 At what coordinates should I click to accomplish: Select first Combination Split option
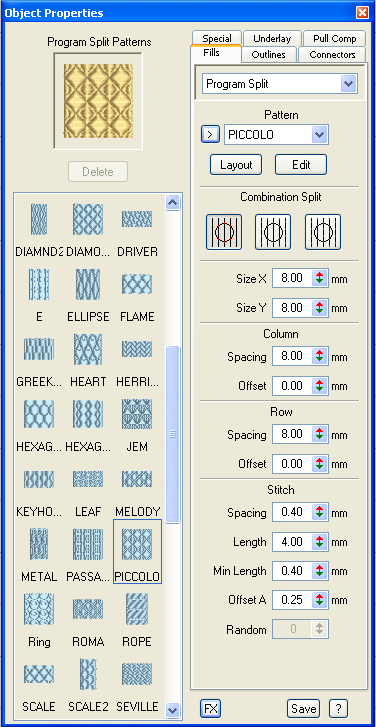tap(224, 232)
